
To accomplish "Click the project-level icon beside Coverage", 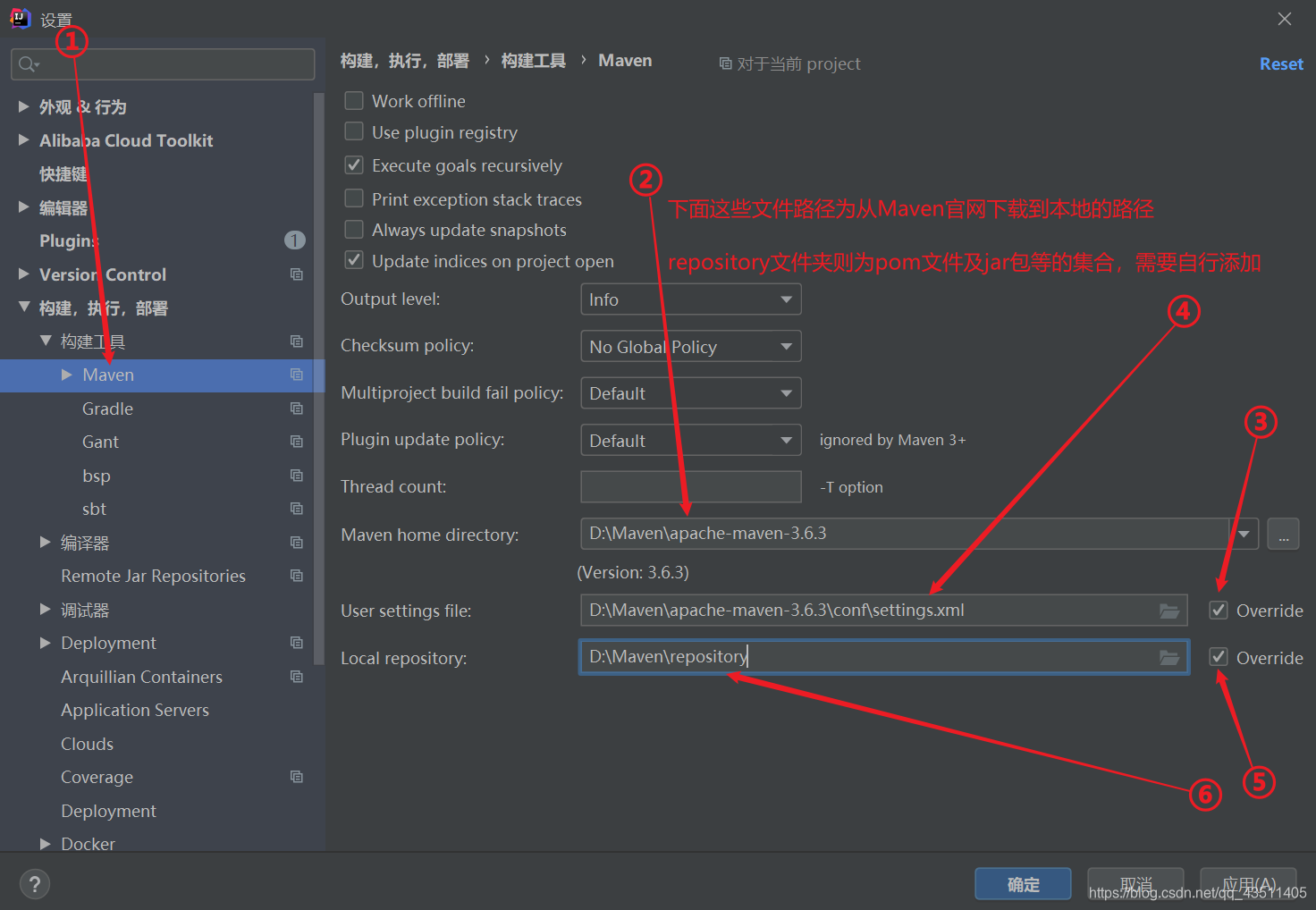I will [297, 777].
